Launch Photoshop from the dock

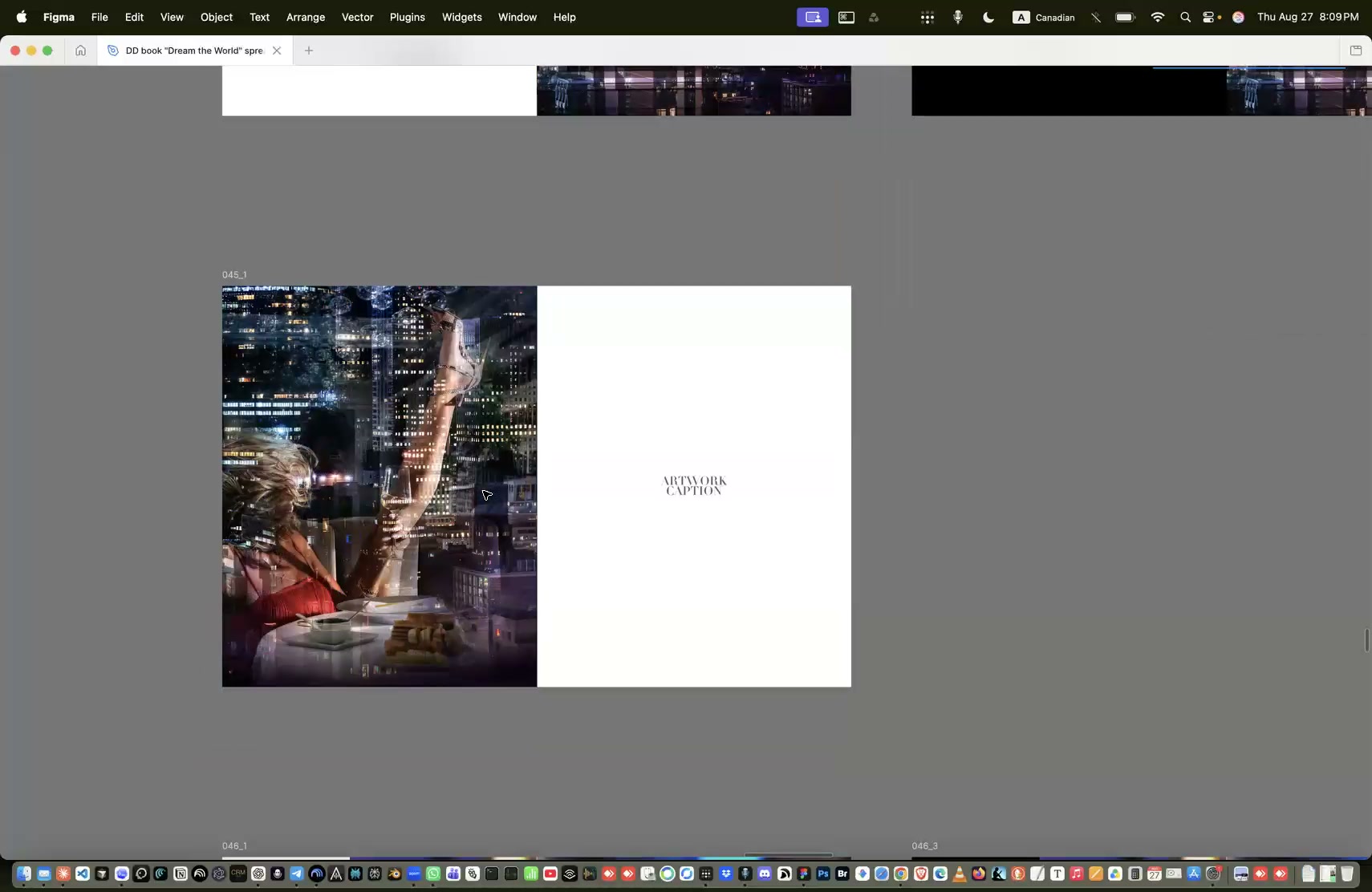point(822,874)
